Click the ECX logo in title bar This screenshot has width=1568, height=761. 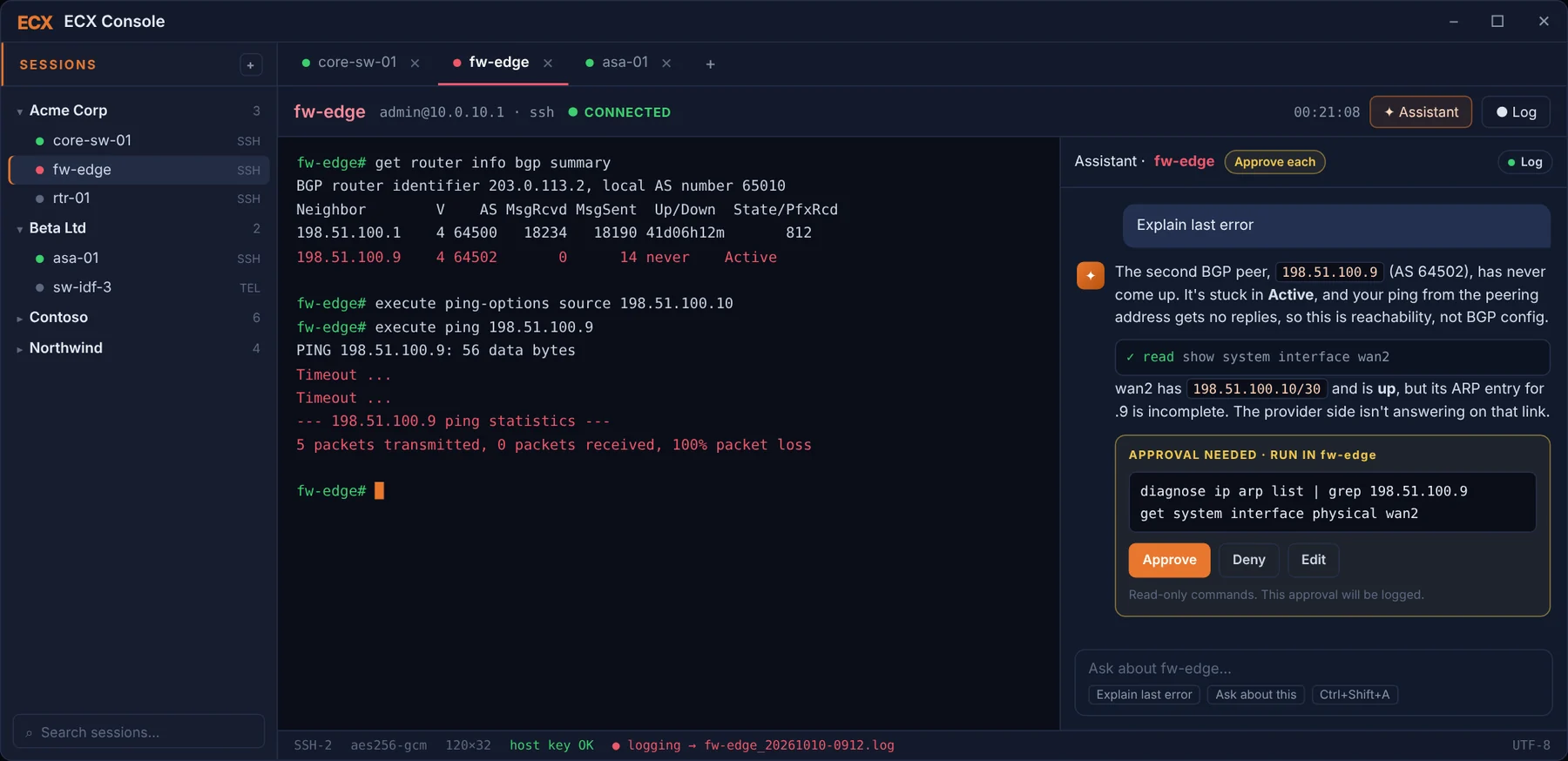(x=35, y=22)
